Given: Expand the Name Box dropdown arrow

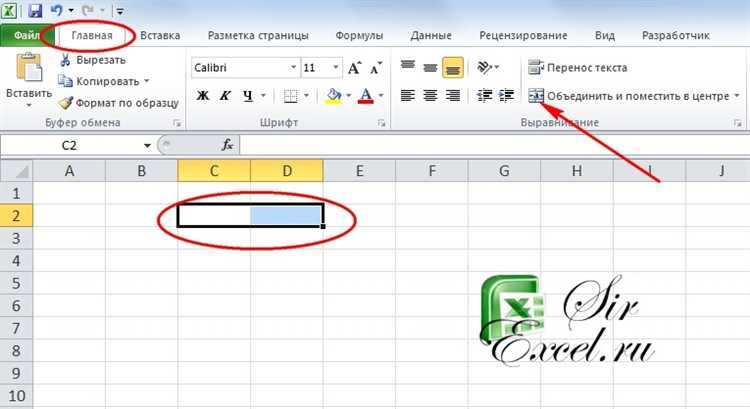Looking at the screenshot, I should 147,145.
